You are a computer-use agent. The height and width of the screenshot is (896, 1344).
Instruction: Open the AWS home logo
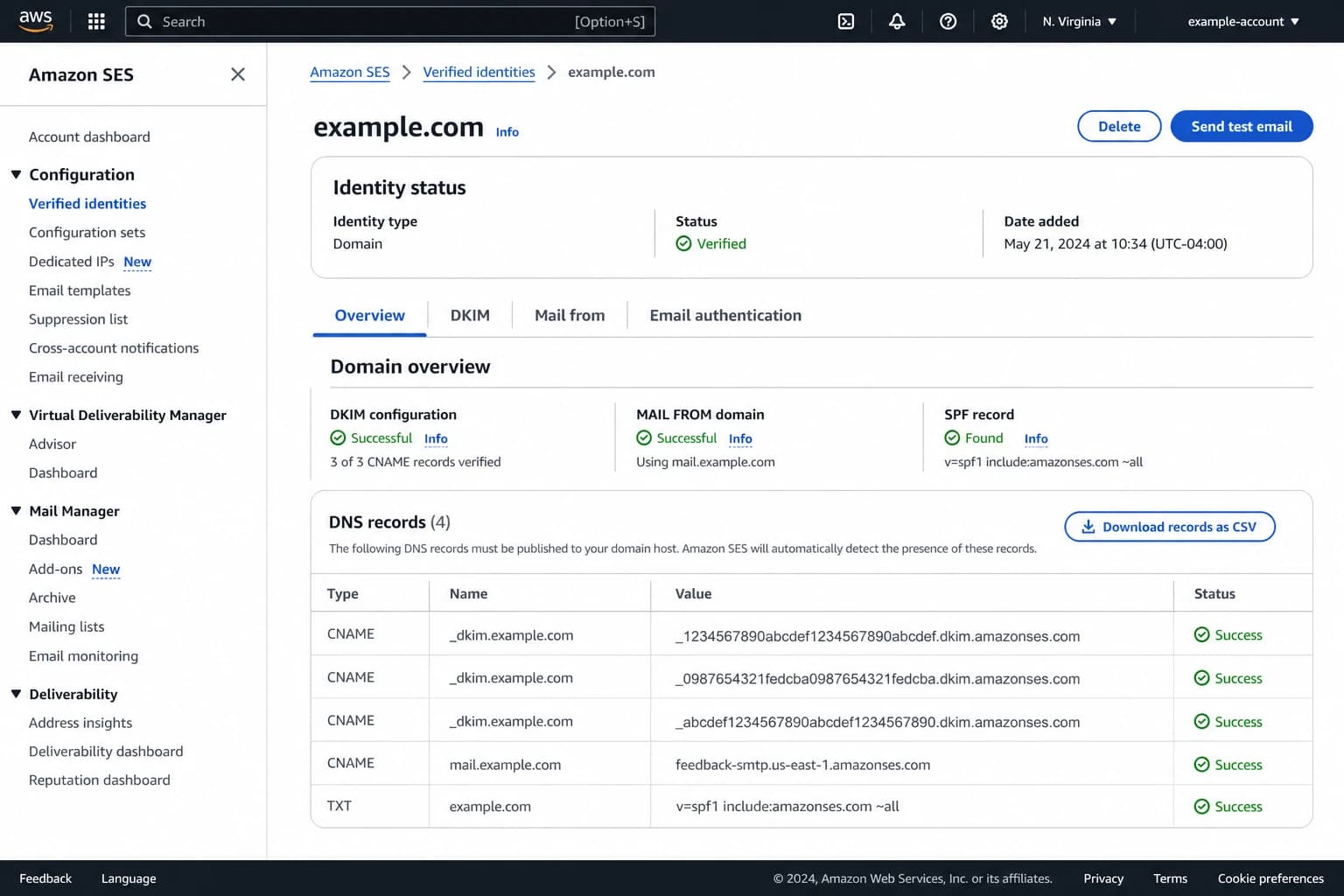coord(36,21)
